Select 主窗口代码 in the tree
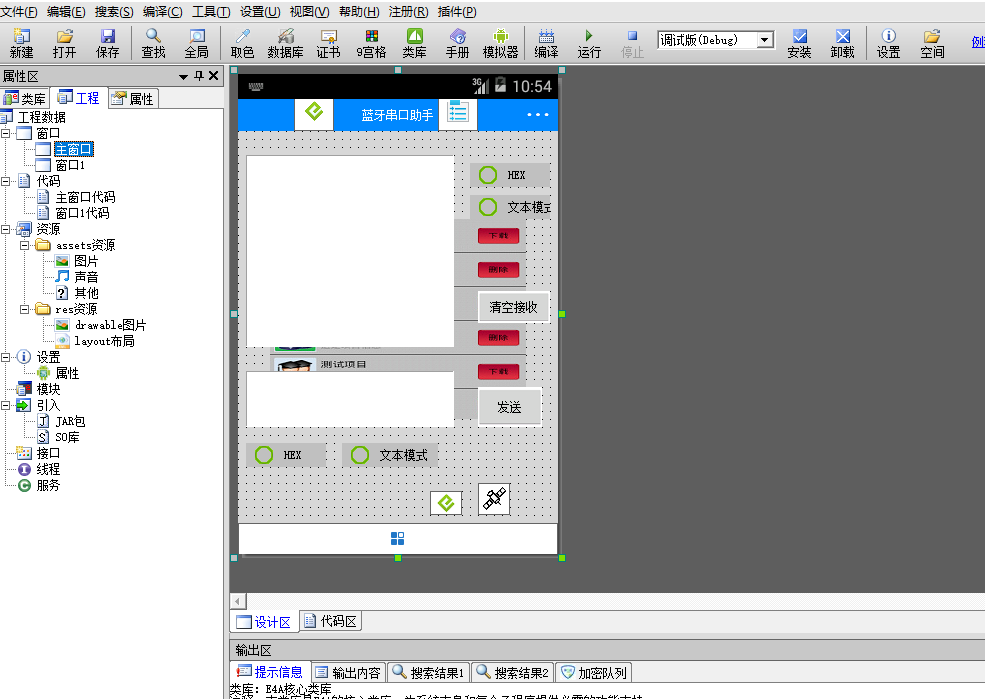 pyautogui.click(x=85, y=197)
